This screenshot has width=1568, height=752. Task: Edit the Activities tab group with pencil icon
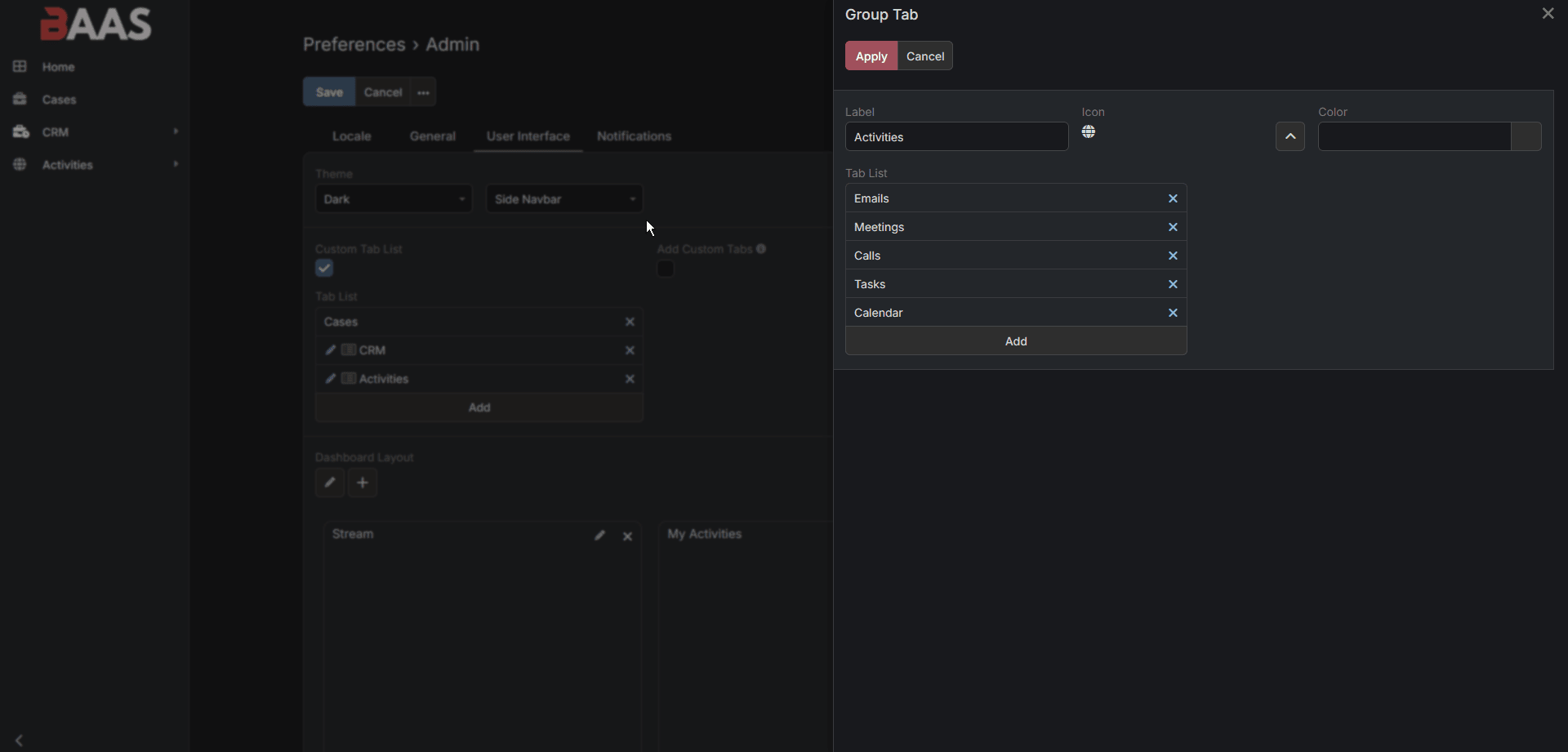(331, 379)
